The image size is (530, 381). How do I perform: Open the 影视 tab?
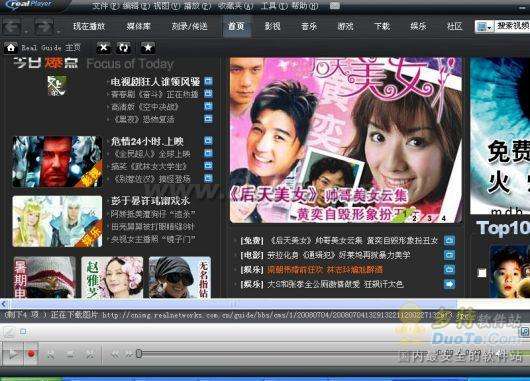(272, 26)
